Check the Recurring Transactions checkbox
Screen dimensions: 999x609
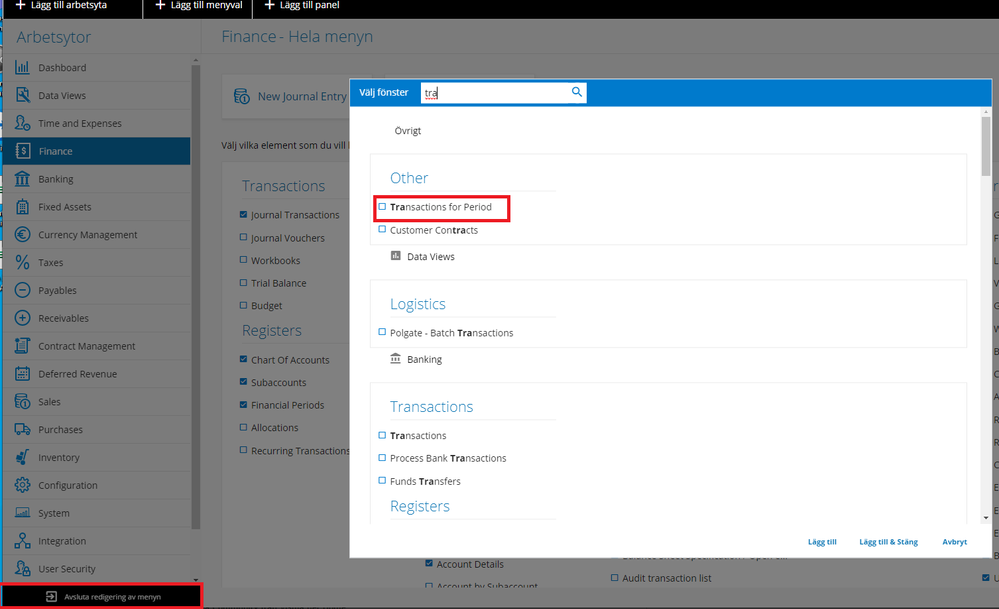point(243,450)
